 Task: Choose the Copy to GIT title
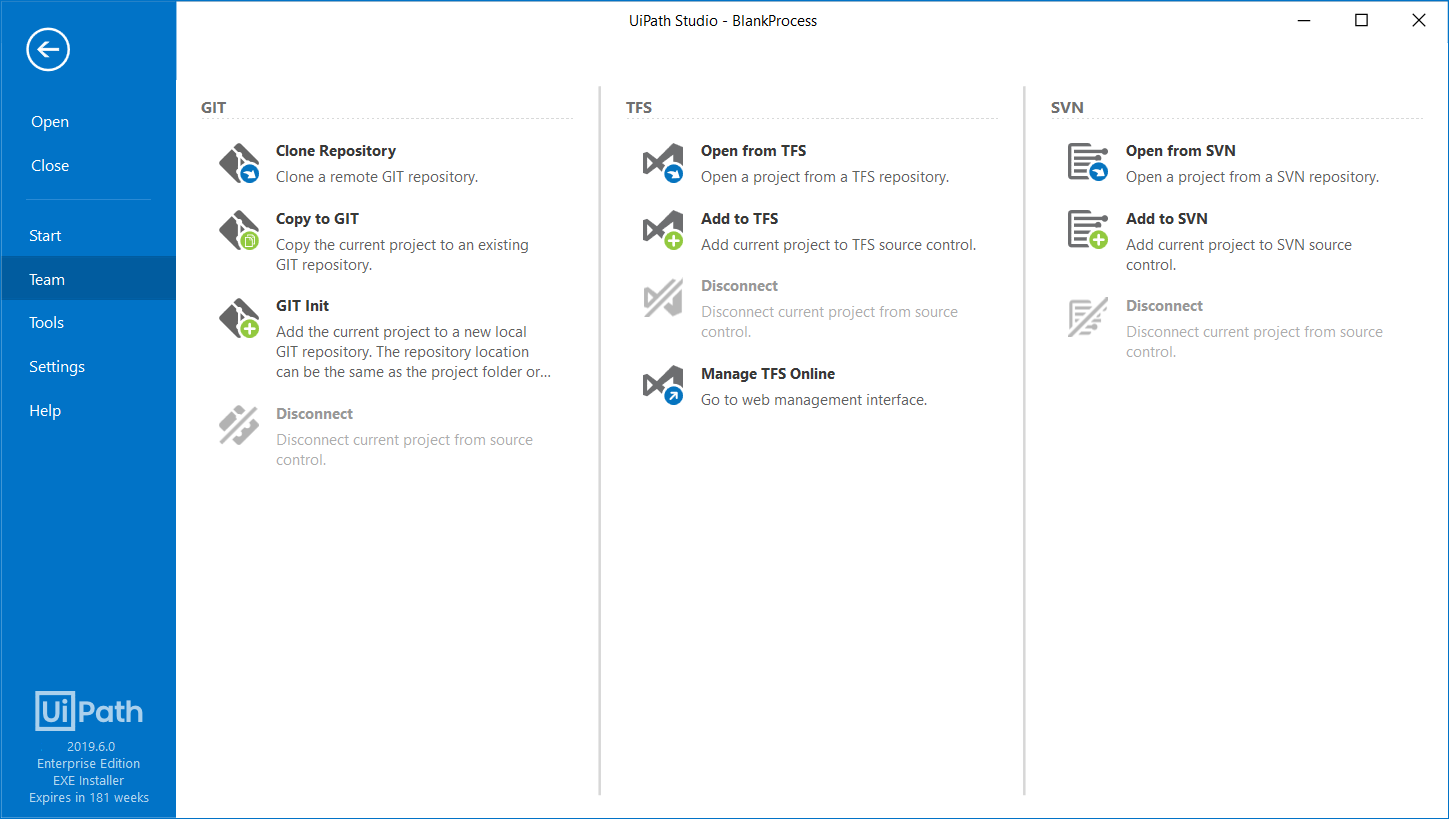tap(317, 219)
